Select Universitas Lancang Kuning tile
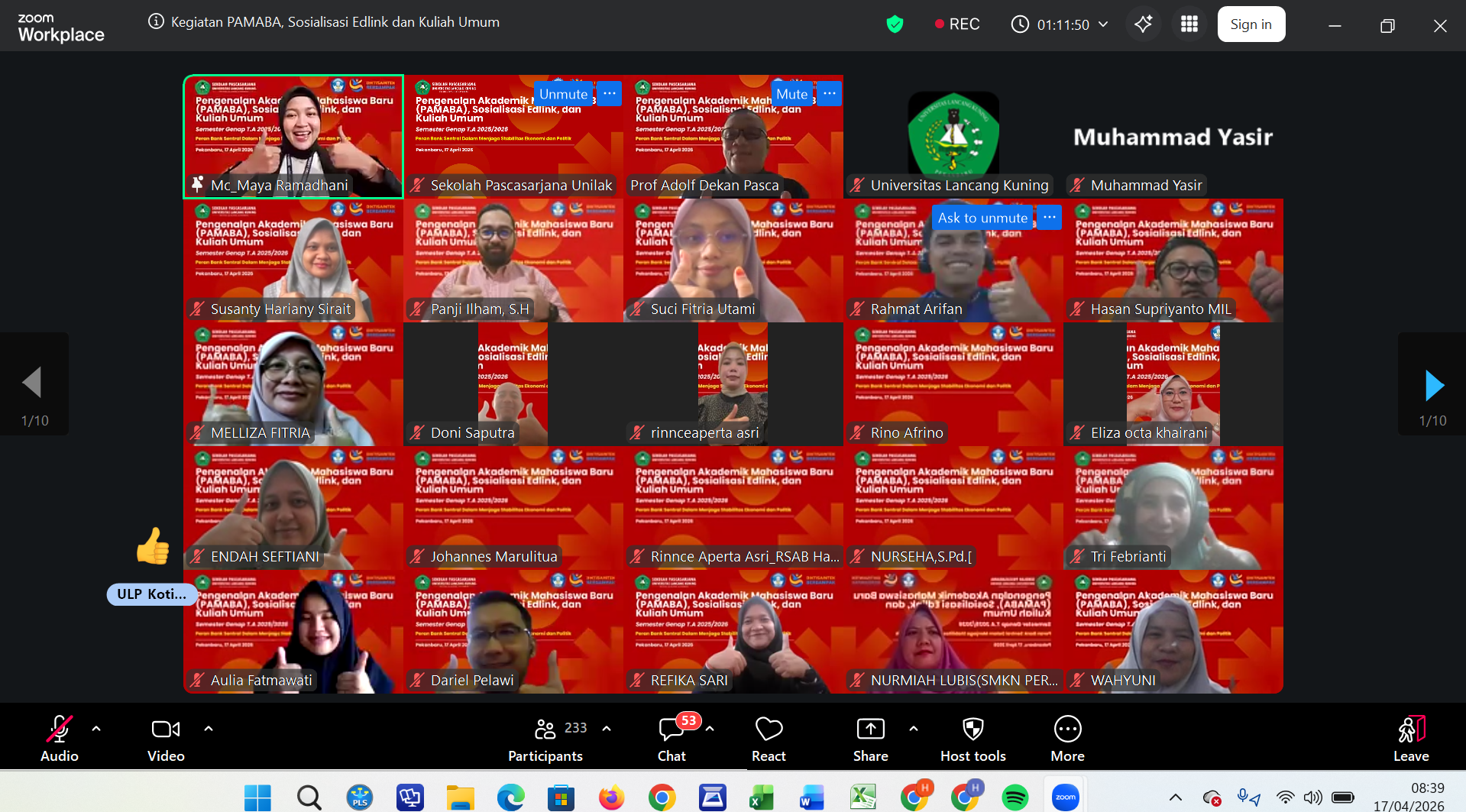1466x812 pixels. [953, 137]
